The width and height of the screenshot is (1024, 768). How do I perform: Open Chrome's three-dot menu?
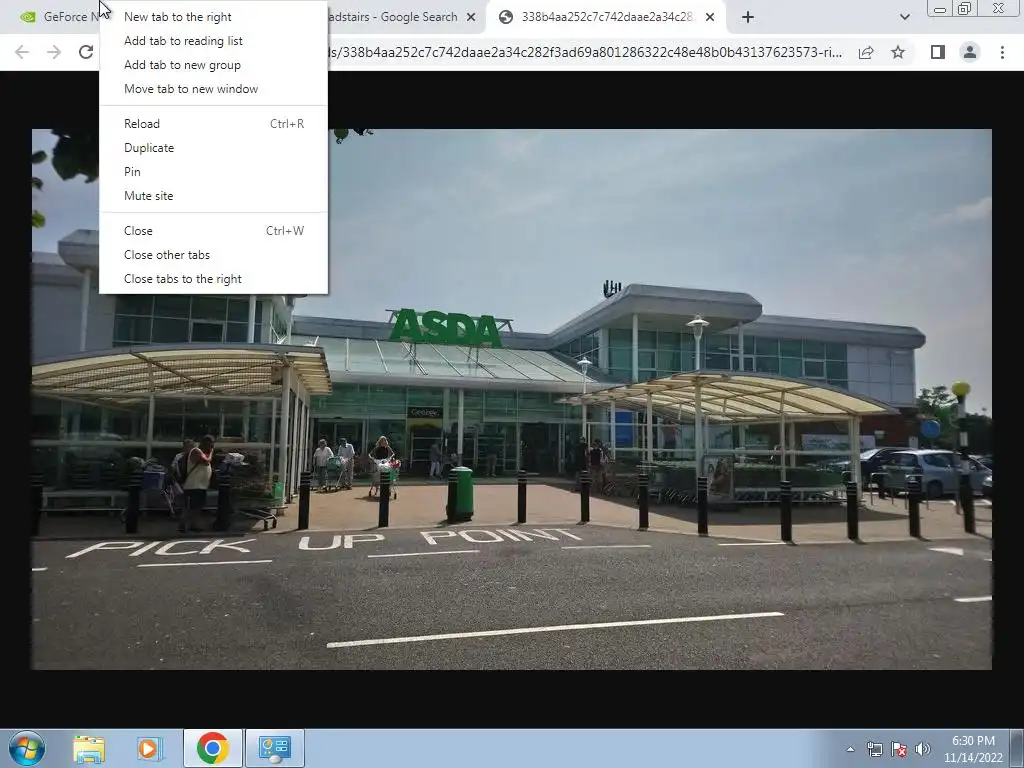[1002, 52]
